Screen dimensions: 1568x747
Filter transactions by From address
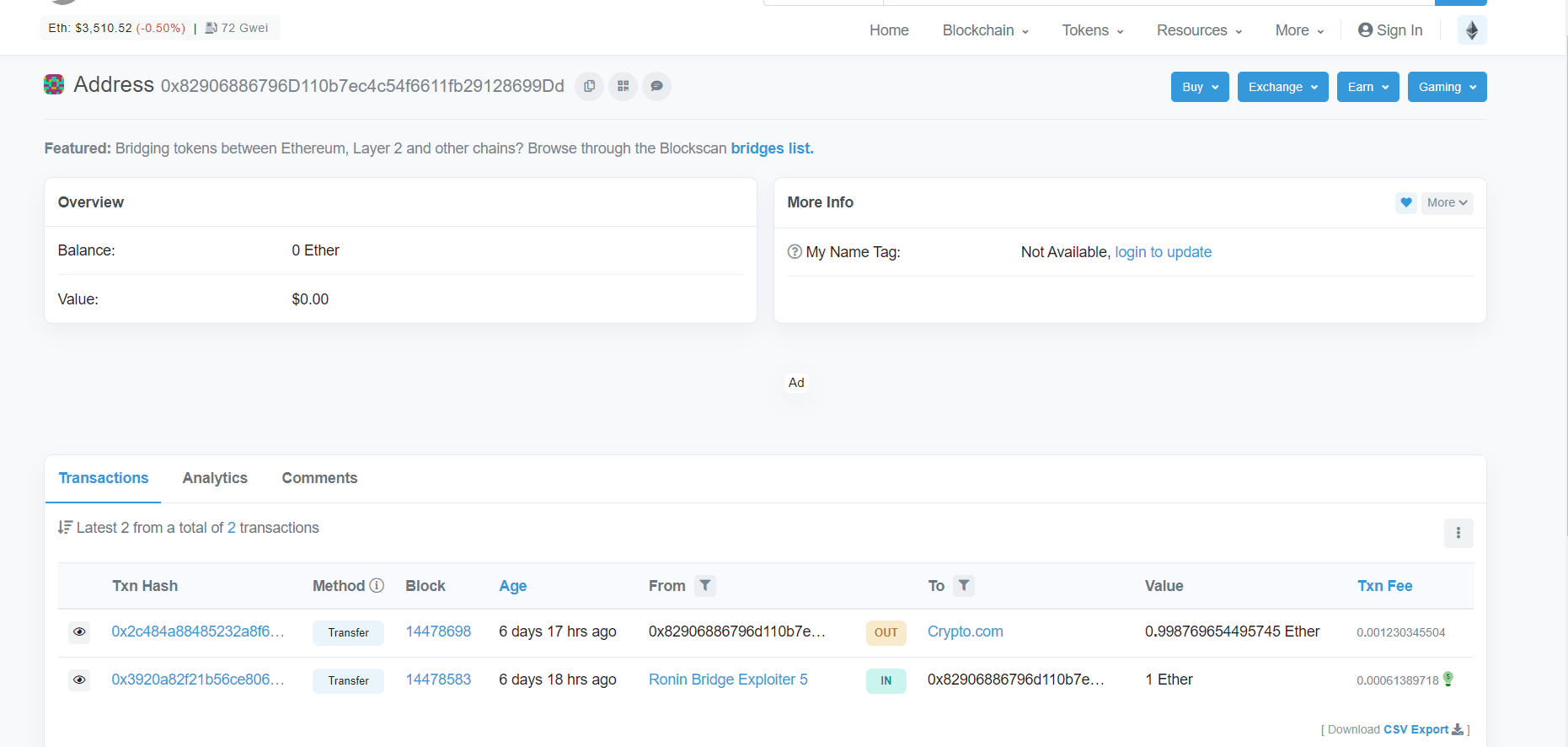tap(705, 586)
